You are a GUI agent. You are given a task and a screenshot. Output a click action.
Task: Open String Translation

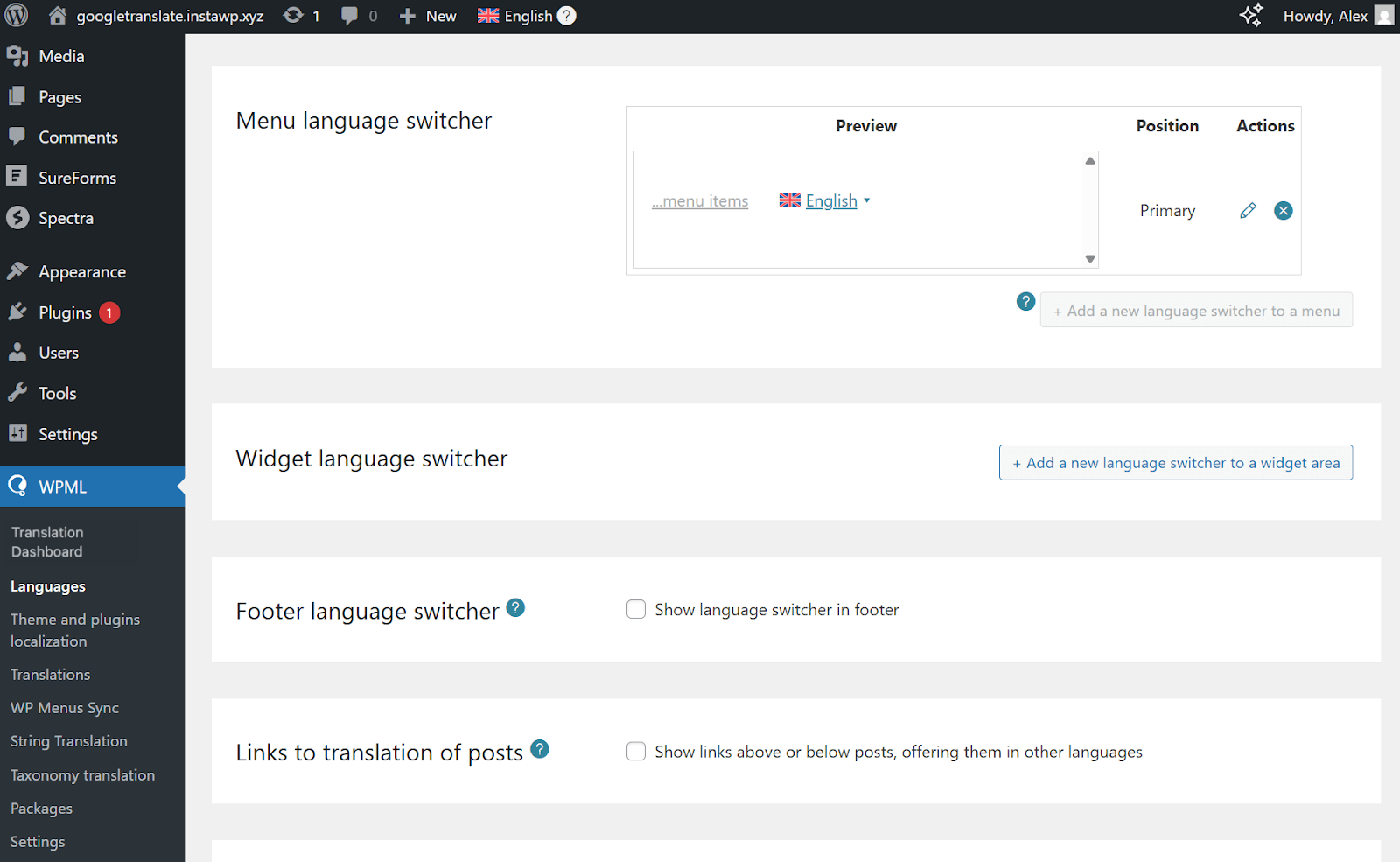click(x=69, y=741)
